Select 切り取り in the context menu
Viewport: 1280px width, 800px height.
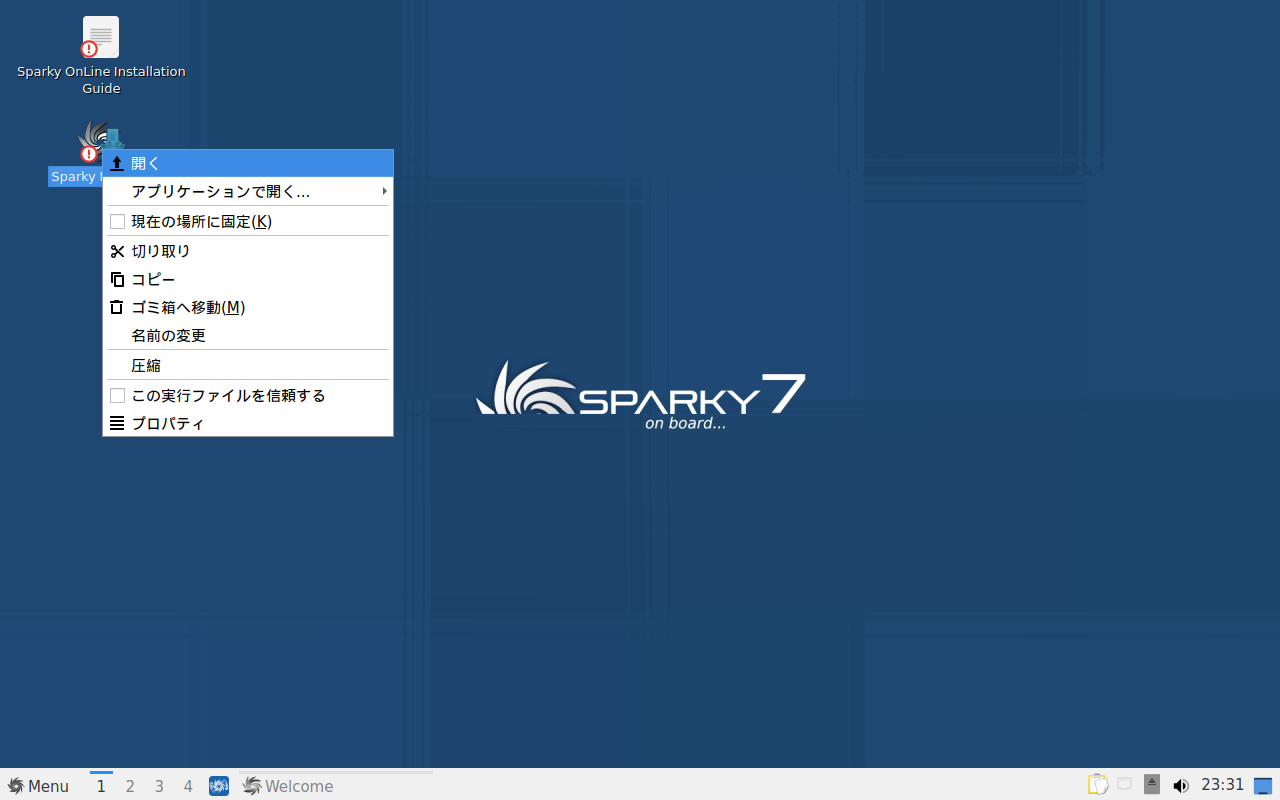tap(248, 251)
